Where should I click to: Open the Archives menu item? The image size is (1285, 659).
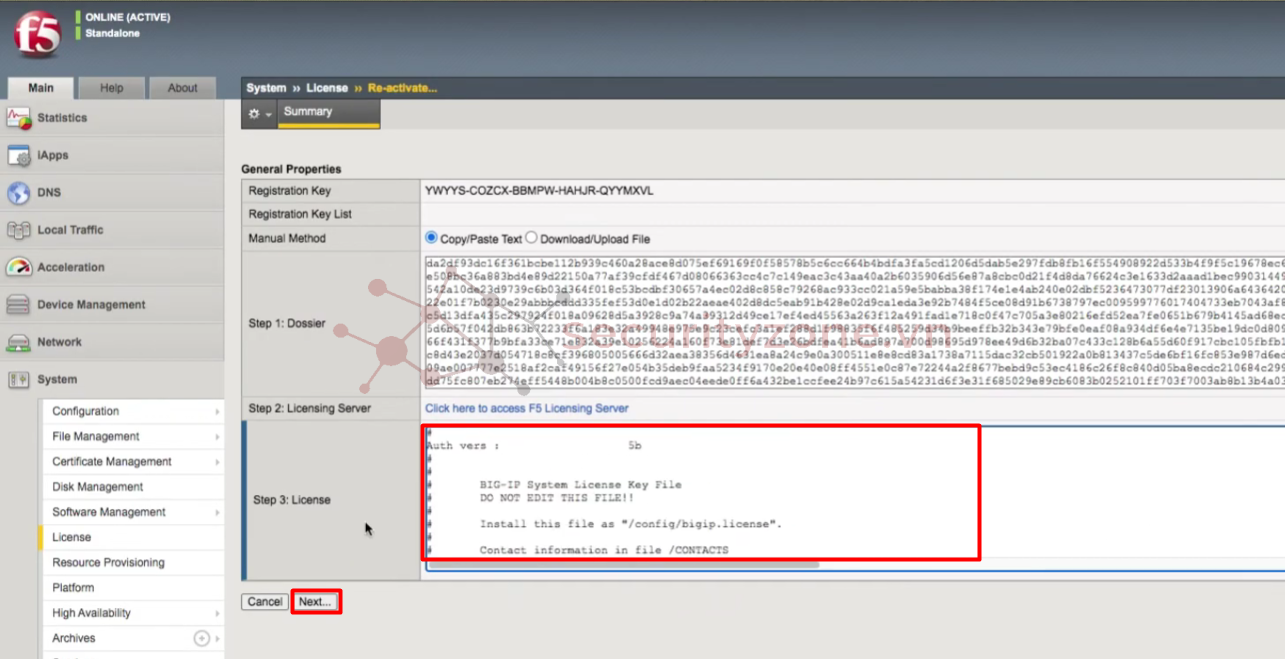[x=132, y=638]
